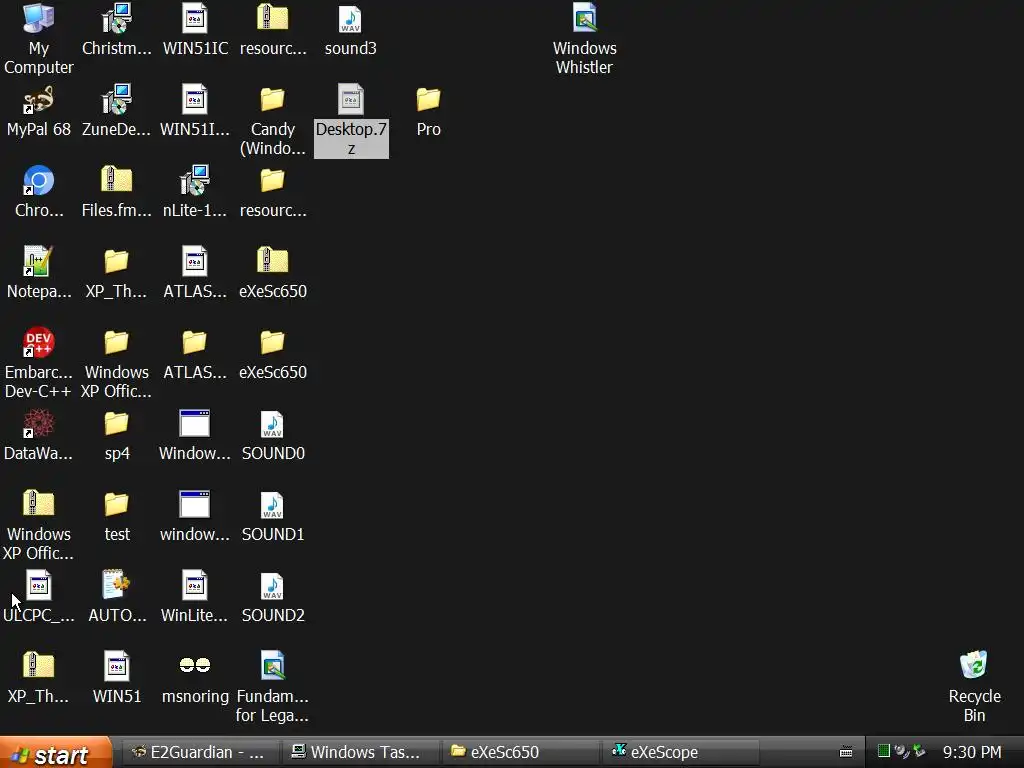Select the WIN51IC file icon
The width and height of the screenshot is (1024, 768).
pyautogui.click(x=195, y=19)
